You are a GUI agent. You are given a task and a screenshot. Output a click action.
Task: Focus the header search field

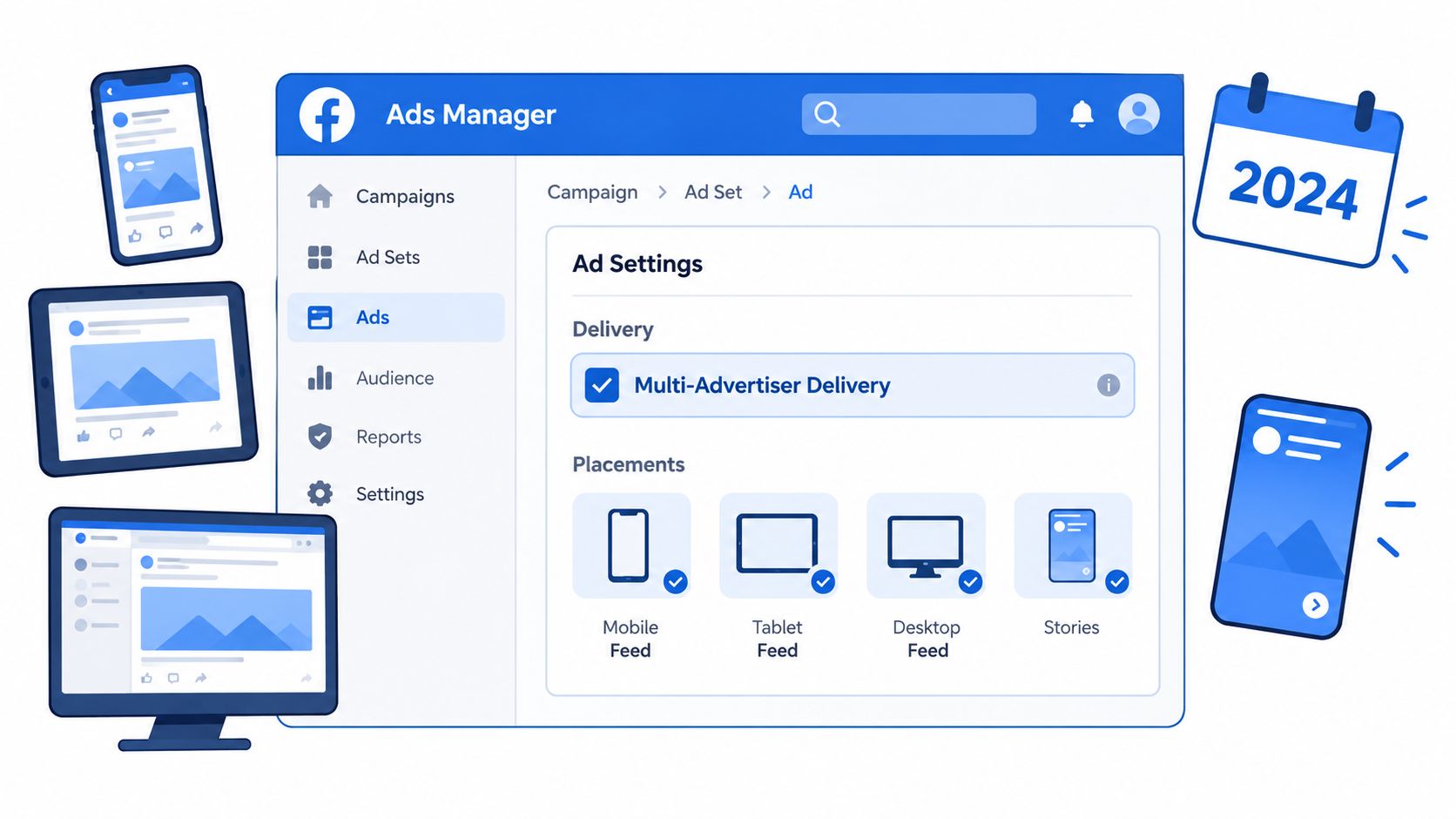pos(919,114)
